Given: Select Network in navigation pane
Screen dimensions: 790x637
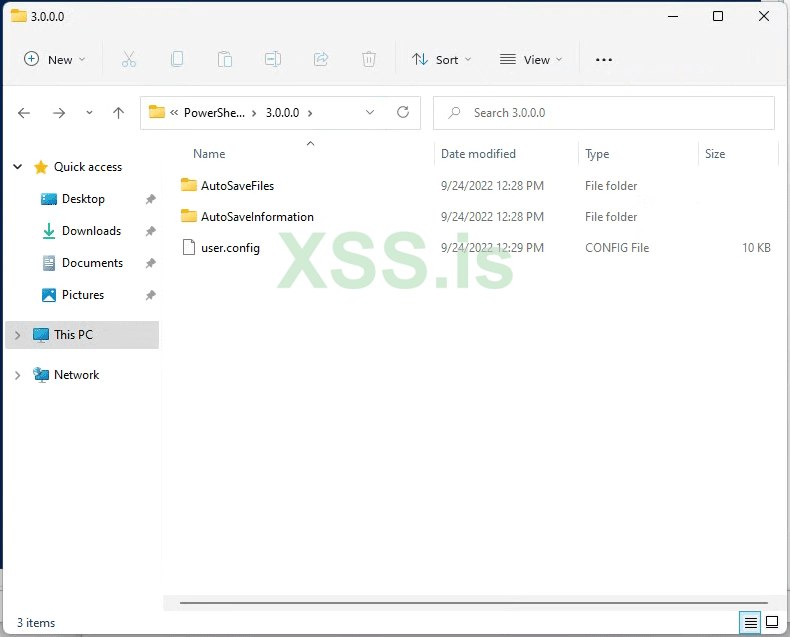Looking at the screenshot, I should (76, 375).
